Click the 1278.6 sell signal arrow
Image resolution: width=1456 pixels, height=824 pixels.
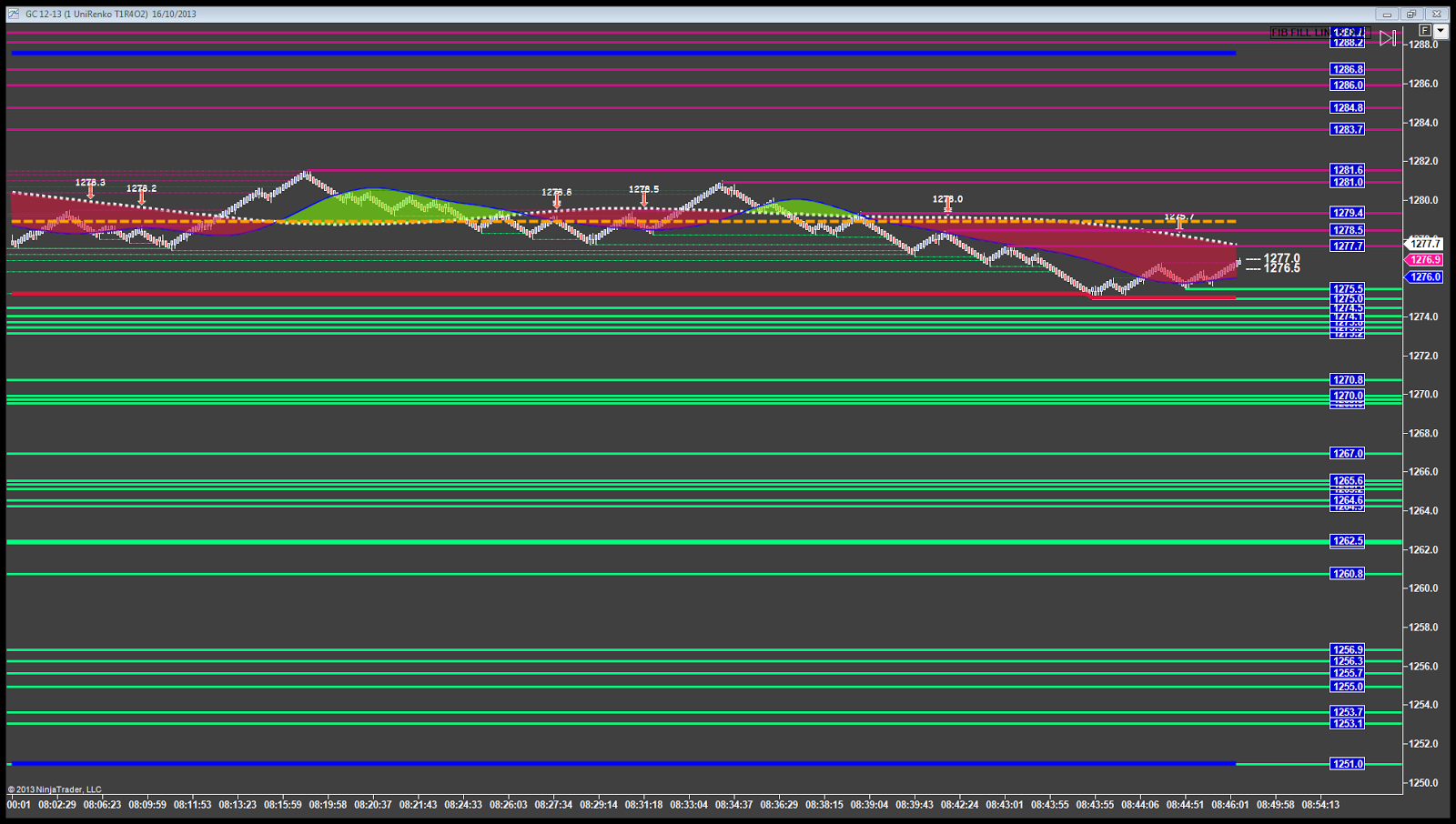pos(557,201)
